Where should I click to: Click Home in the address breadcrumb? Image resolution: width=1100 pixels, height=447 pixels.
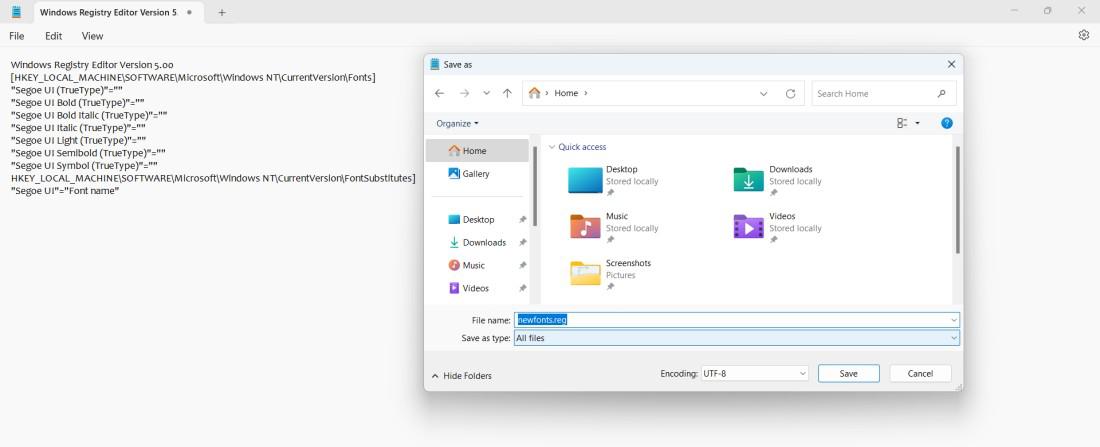click(566, 93)
